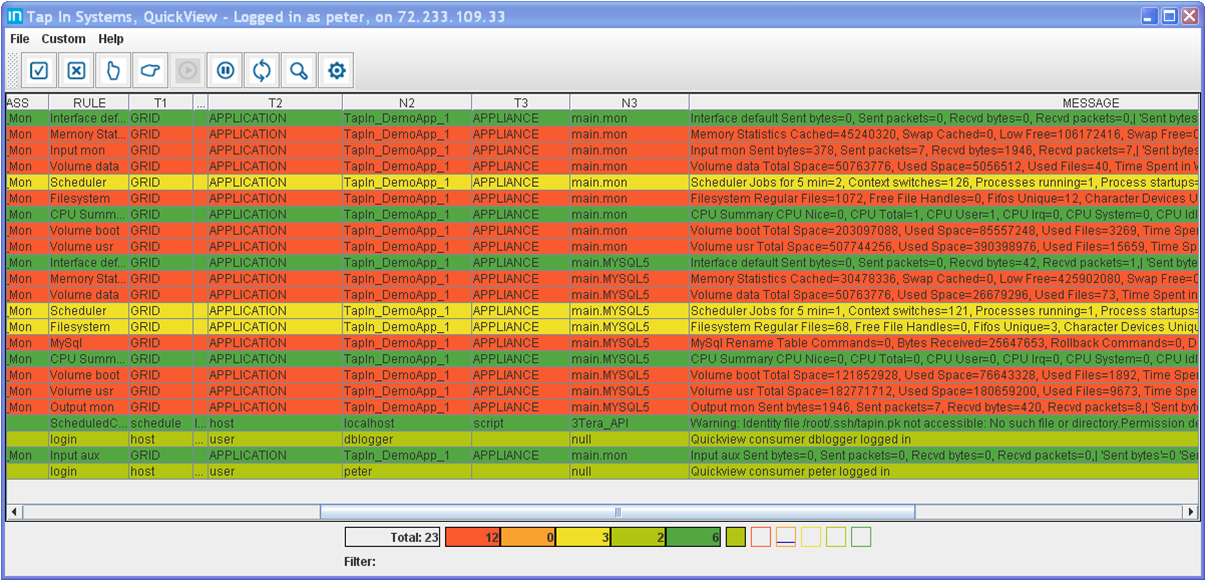The image size is (1206, 581).
Task: Click 'Filesystem Regular Files=68' message
Action: (x=943, y=327)
